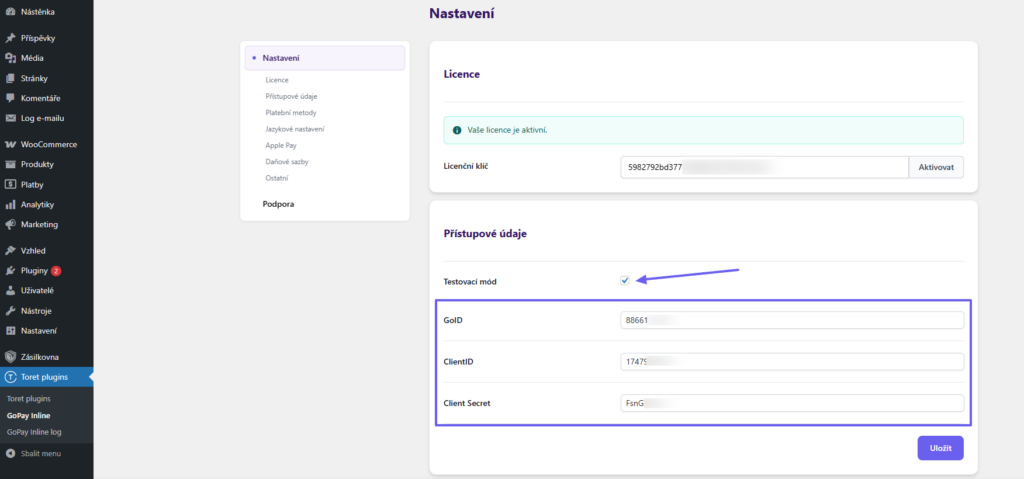Jump to Jazykové nastavení section link

(x=295, y=129)
